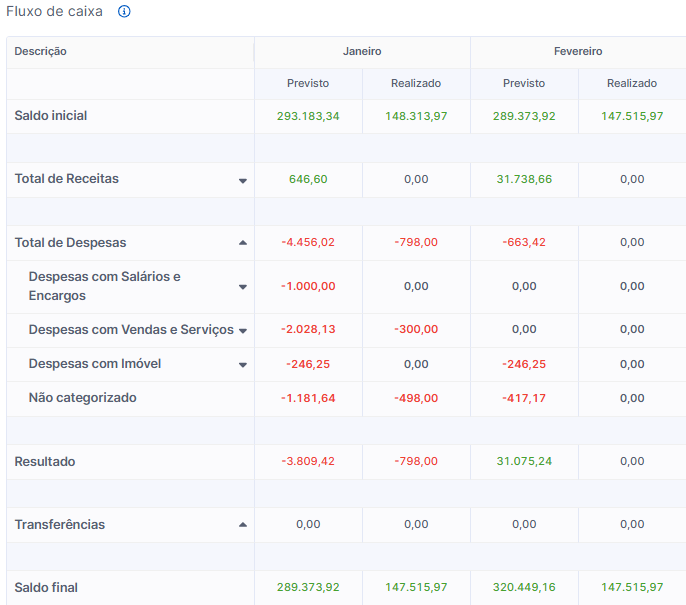Screen dimensions: 686x605
Task: Click Não categorizado value -498,00
Action: click(416, 399)
